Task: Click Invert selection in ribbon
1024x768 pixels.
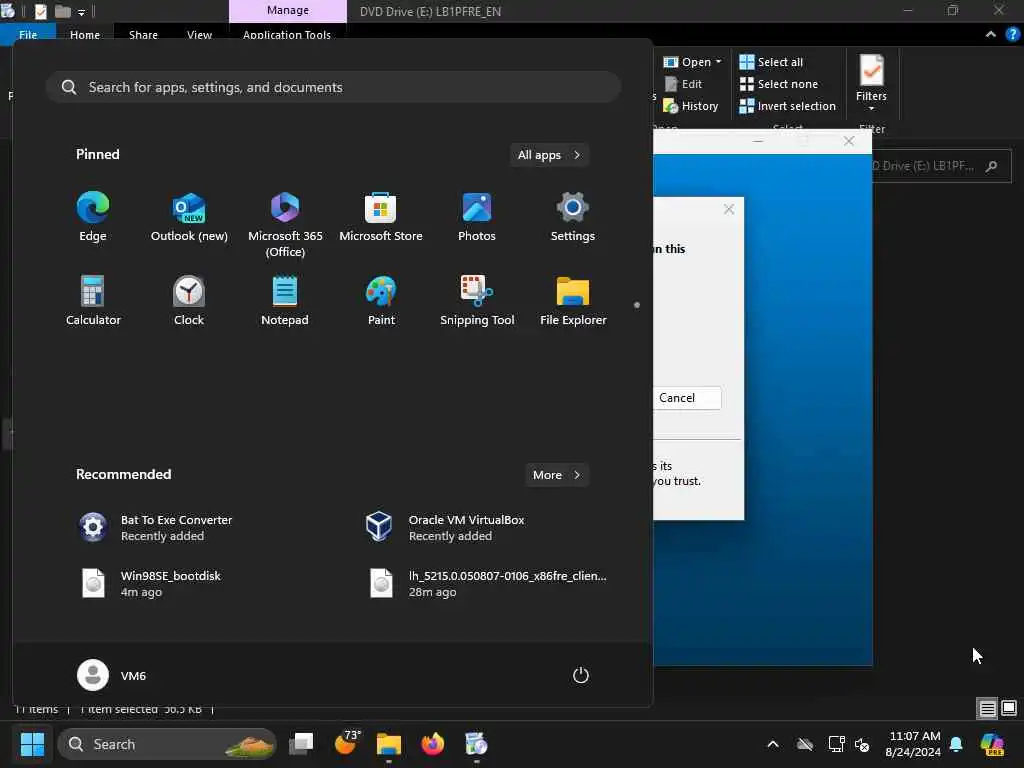Action: coord(787,106)
